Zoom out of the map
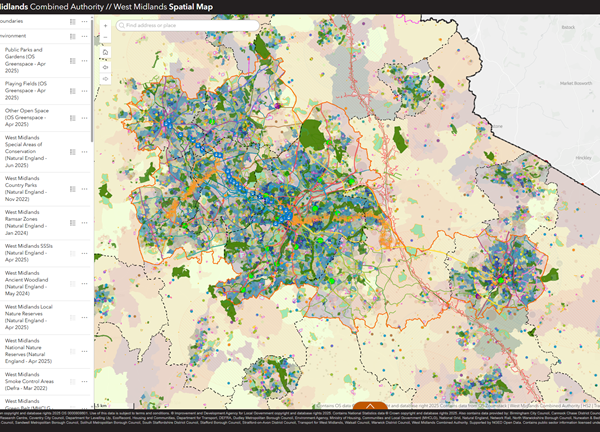600x432 pixels. coord(105,37)
